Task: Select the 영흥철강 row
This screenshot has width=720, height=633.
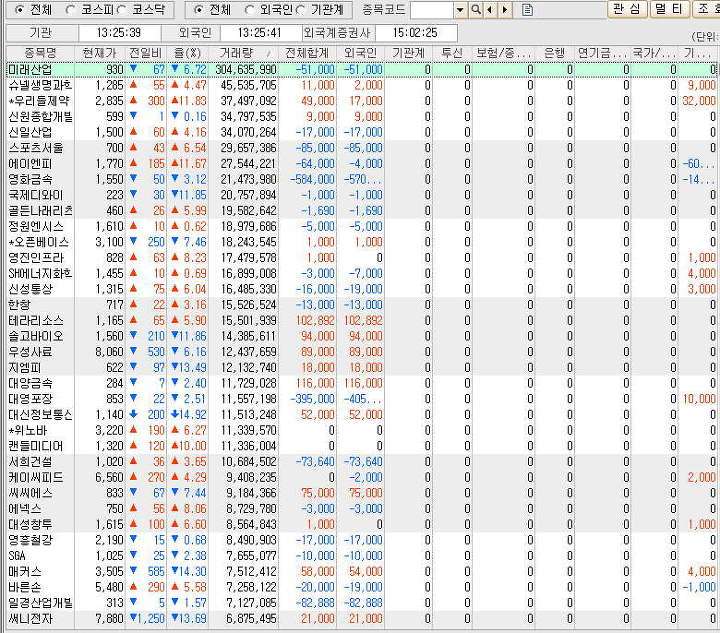Action: (361, 540)
